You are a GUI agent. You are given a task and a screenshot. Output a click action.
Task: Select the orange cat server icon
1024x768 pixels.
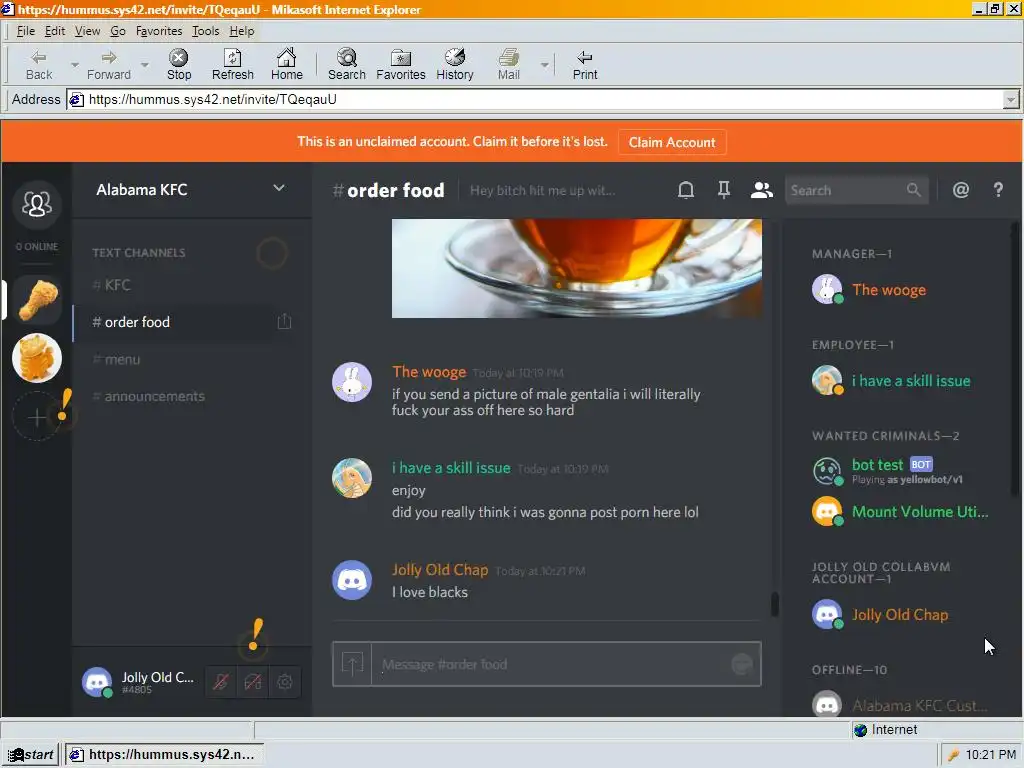coord(37,358)
